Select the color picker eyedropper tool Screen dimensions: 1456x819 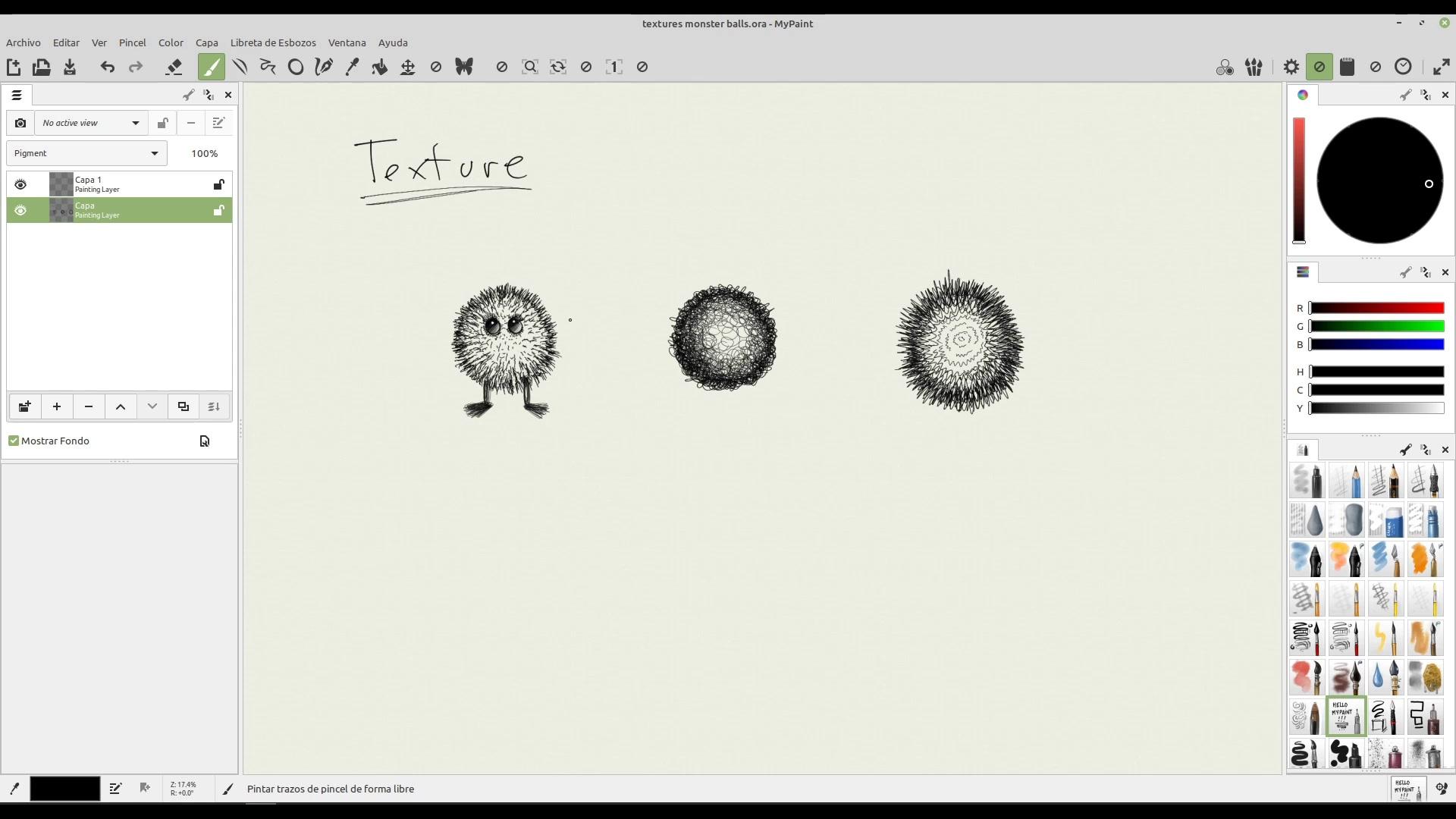[x=352, y=67]
